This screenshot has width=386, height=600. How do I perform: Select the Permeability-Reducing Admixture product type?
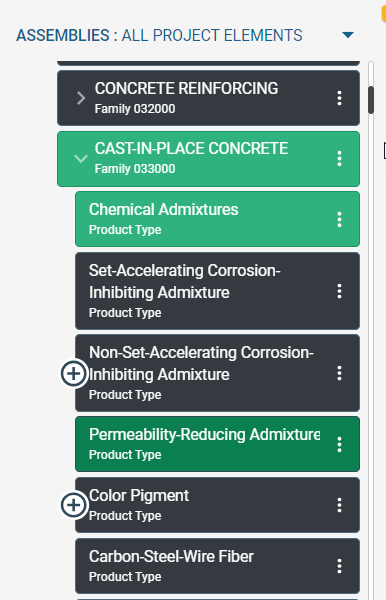click(x=217, y=444)
